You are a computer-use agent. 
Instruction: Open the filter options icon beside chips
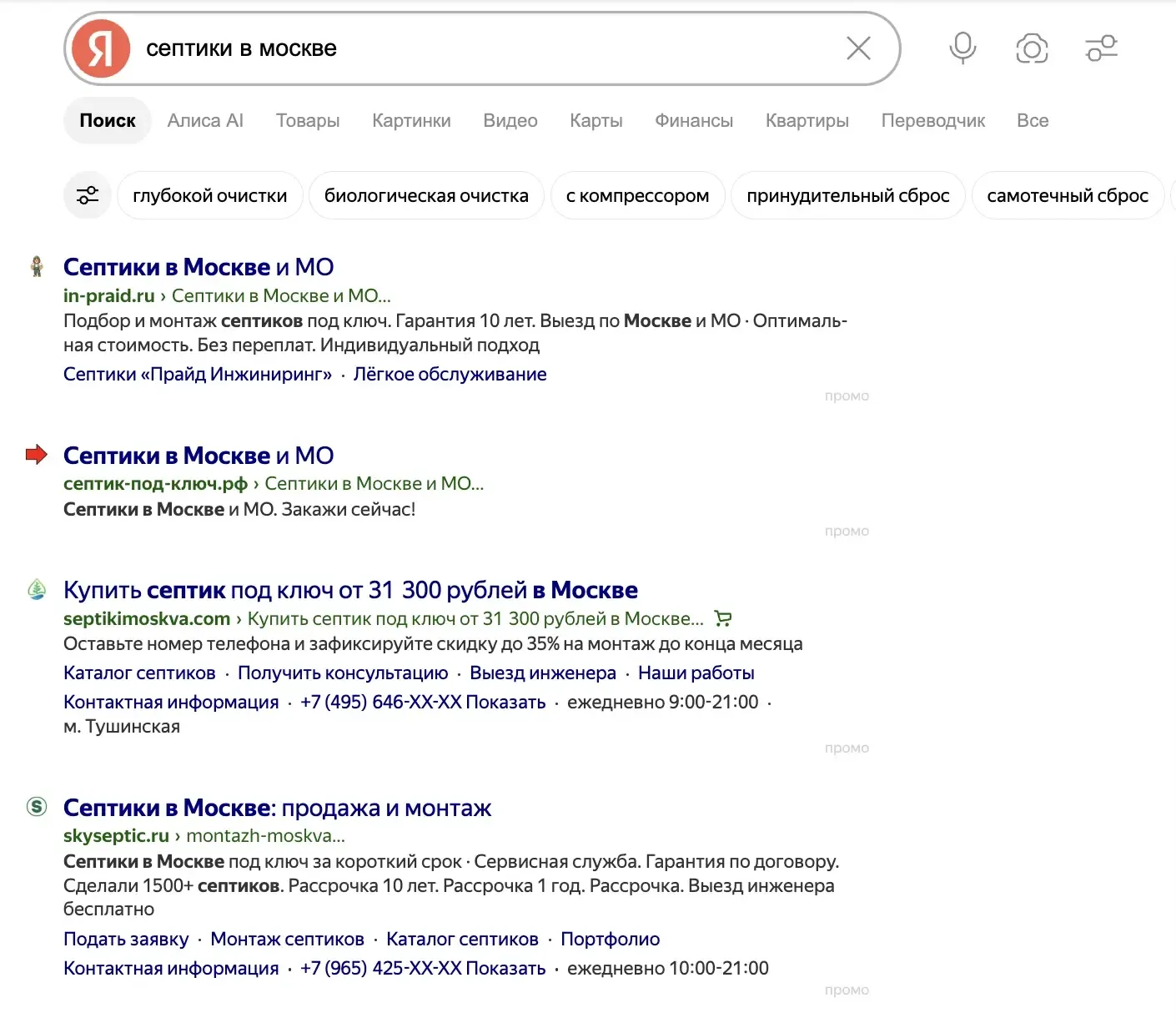pyautogui.click(x=88, y=195)
